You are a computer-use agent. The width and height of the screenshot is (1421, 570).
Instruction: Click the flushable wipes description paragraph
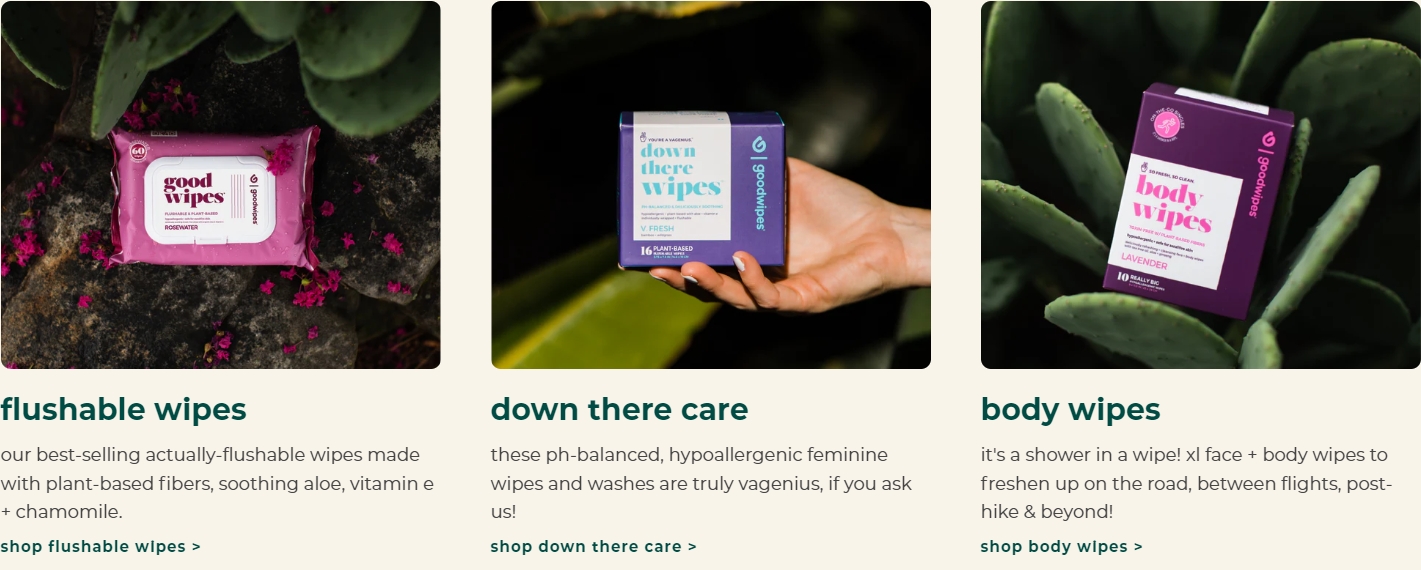[x=217, y=483]
